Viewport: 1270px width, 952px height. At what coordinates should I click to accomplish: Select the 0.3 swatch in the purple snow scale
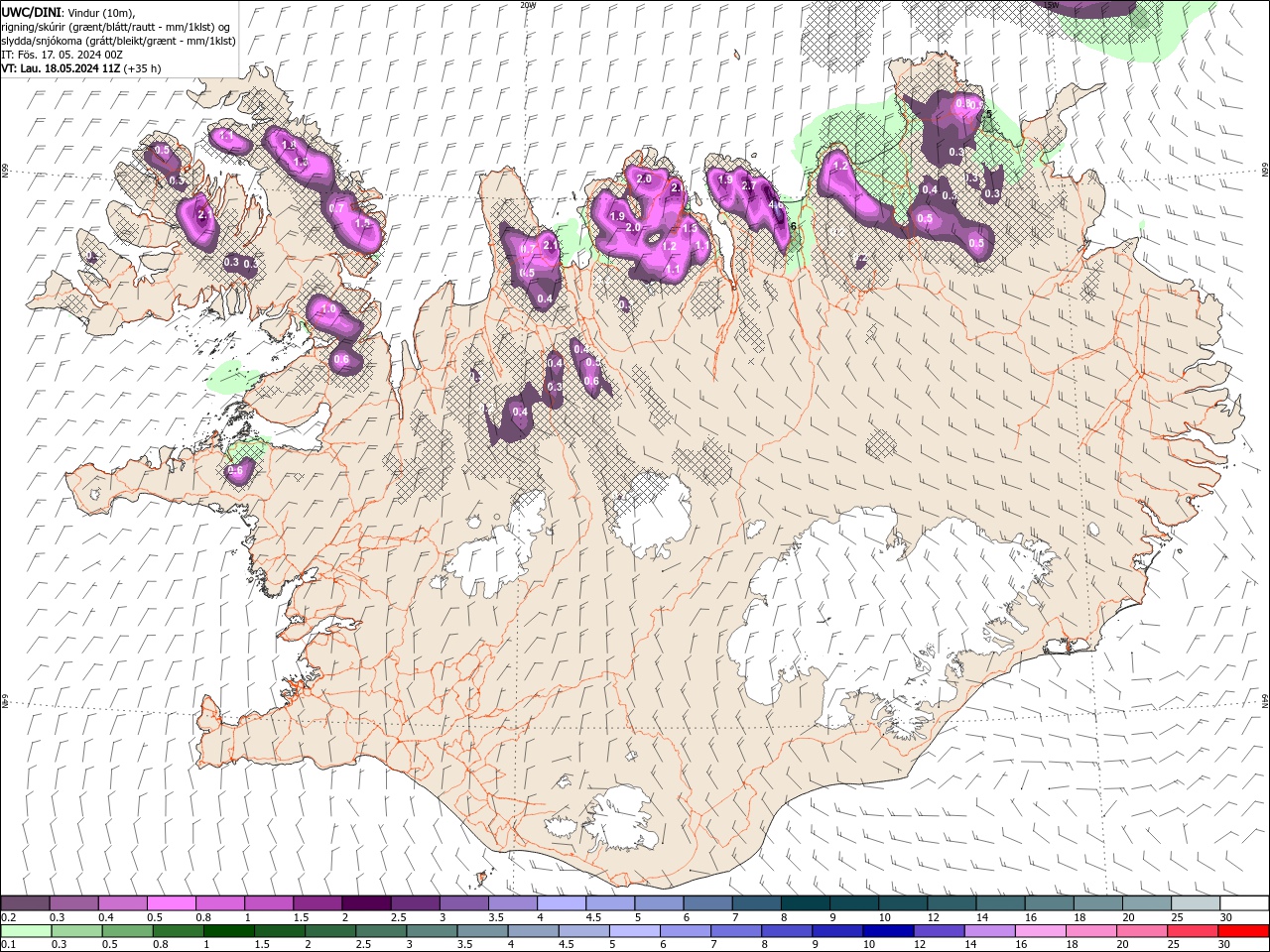point(73,902)
